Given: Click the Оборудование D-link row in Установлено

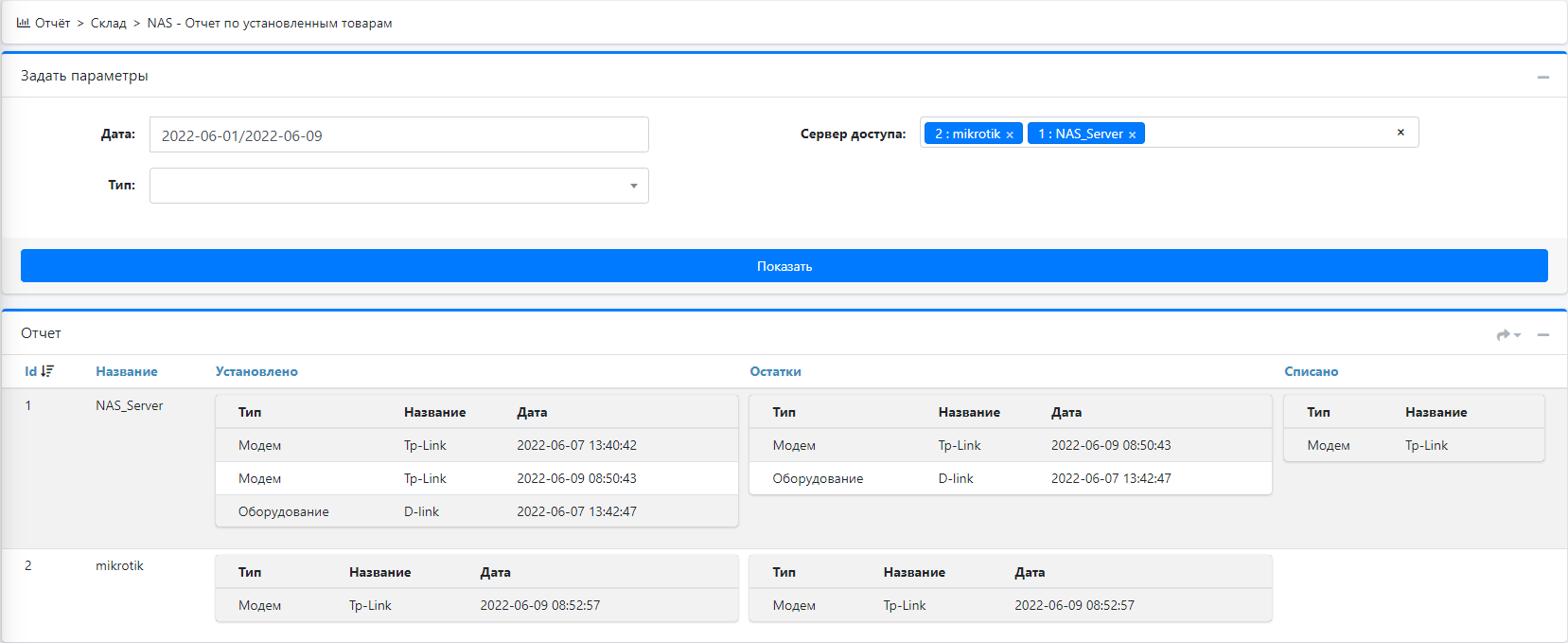Looking at the screenshot, I should click(476, 511).
